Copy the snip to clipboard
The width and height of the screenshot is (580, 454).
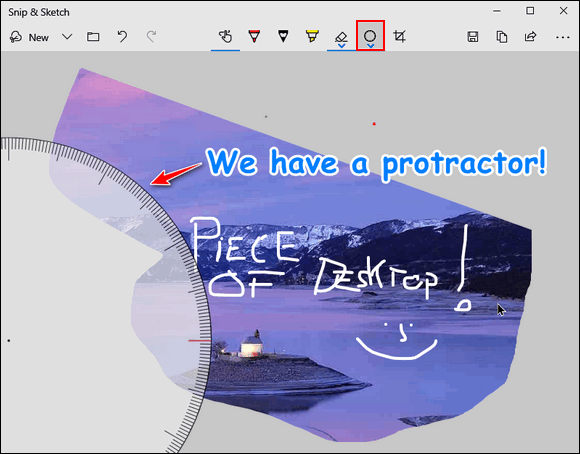(x=502, y=37)
